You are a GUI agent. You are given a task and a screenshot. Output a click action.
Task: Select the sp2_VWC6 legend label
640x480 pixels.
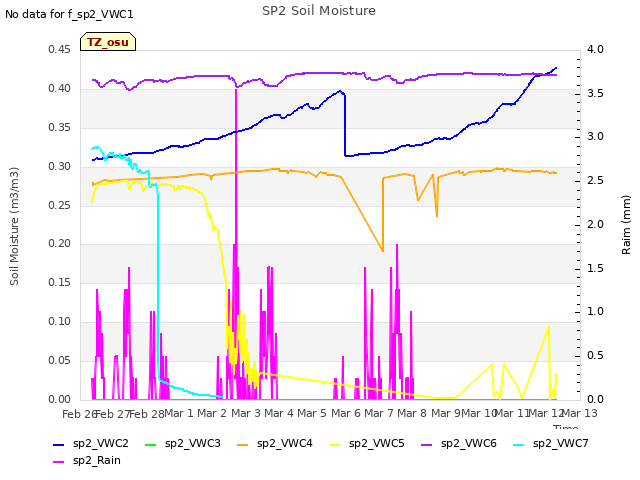click(469, 444)
